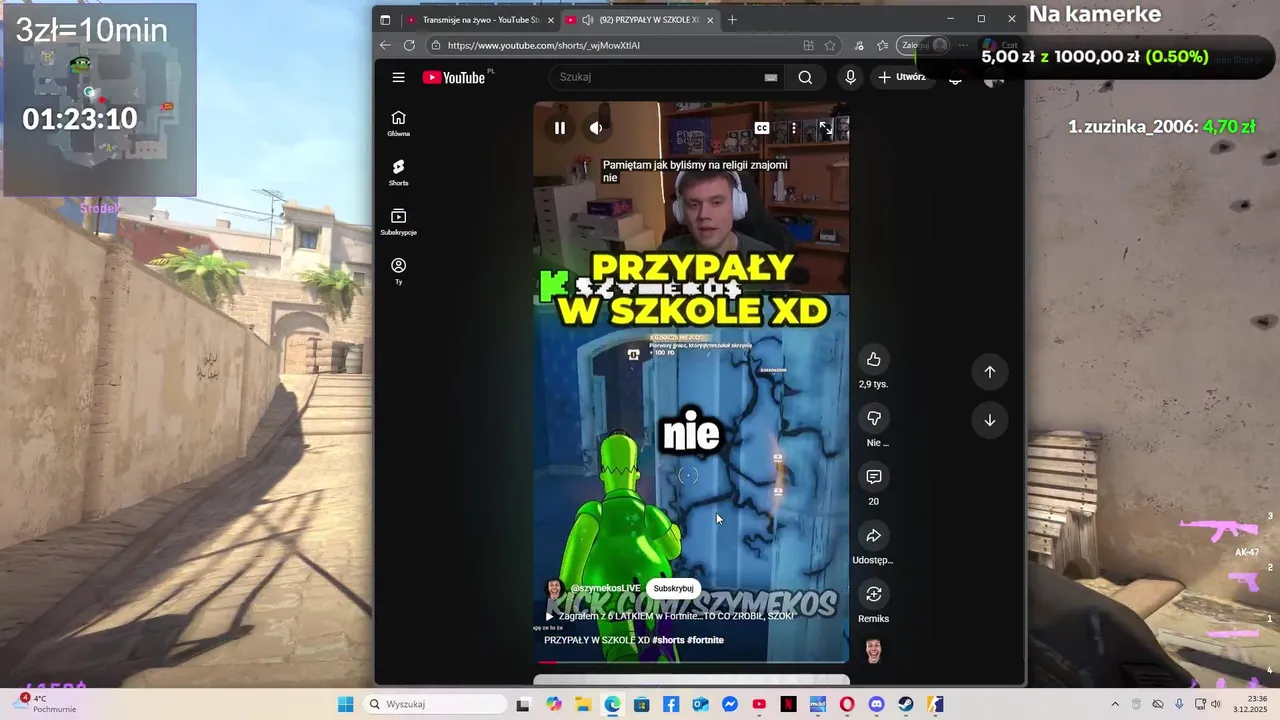The image size is (1280, 720).
Task: Open the volume control in system tray
Action: [x=1217, y=704]
